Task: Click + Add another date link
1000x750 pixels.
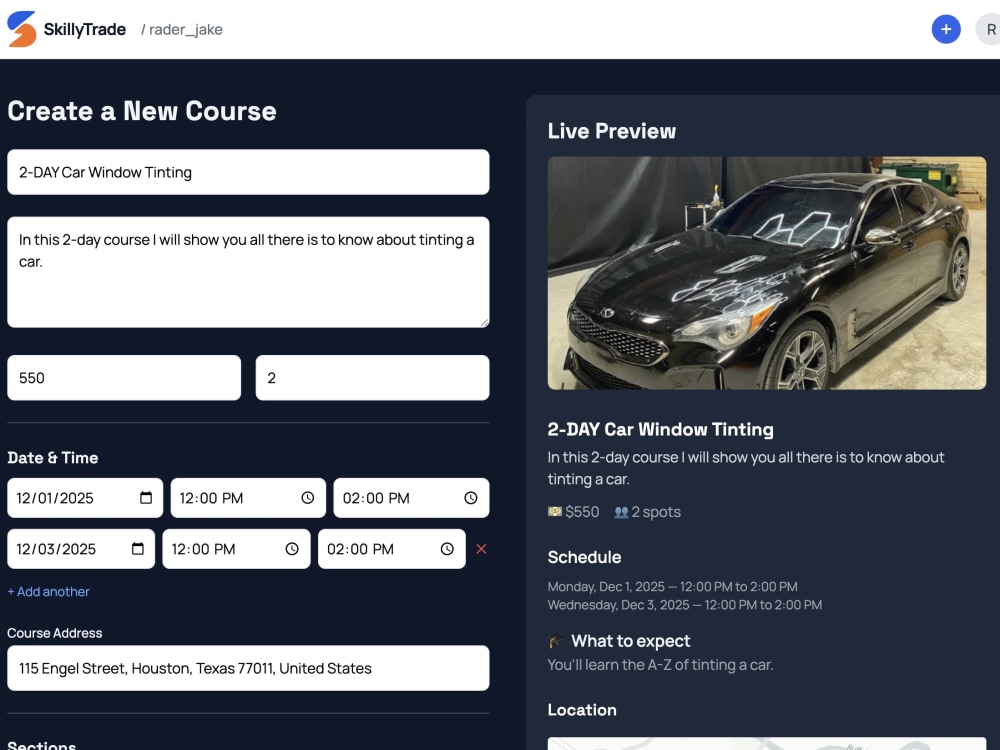Action: pyautogui.click(x=48, y=591)
